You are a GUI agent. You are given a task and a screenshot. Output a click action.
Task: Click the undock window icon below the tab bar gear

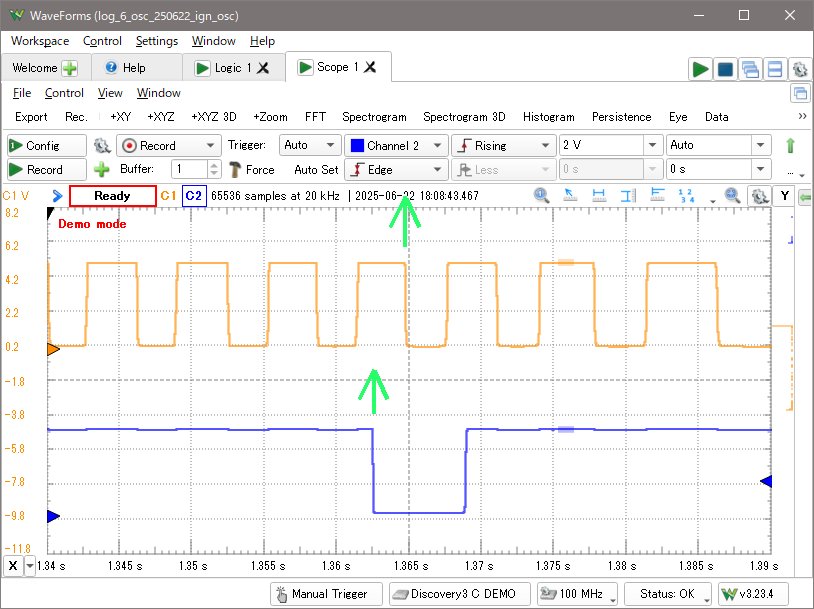tap(801, 93)
